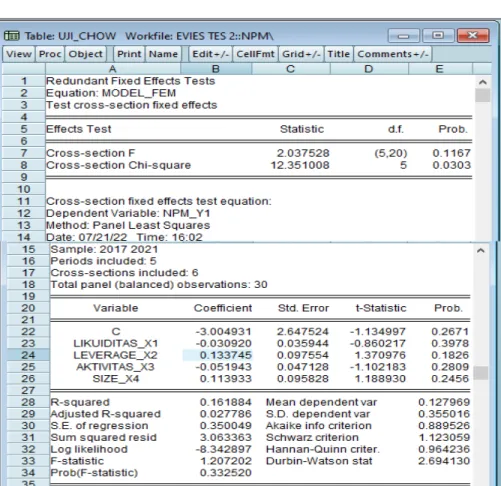Click Prob. value 0.0303

(x=452, y=165)
